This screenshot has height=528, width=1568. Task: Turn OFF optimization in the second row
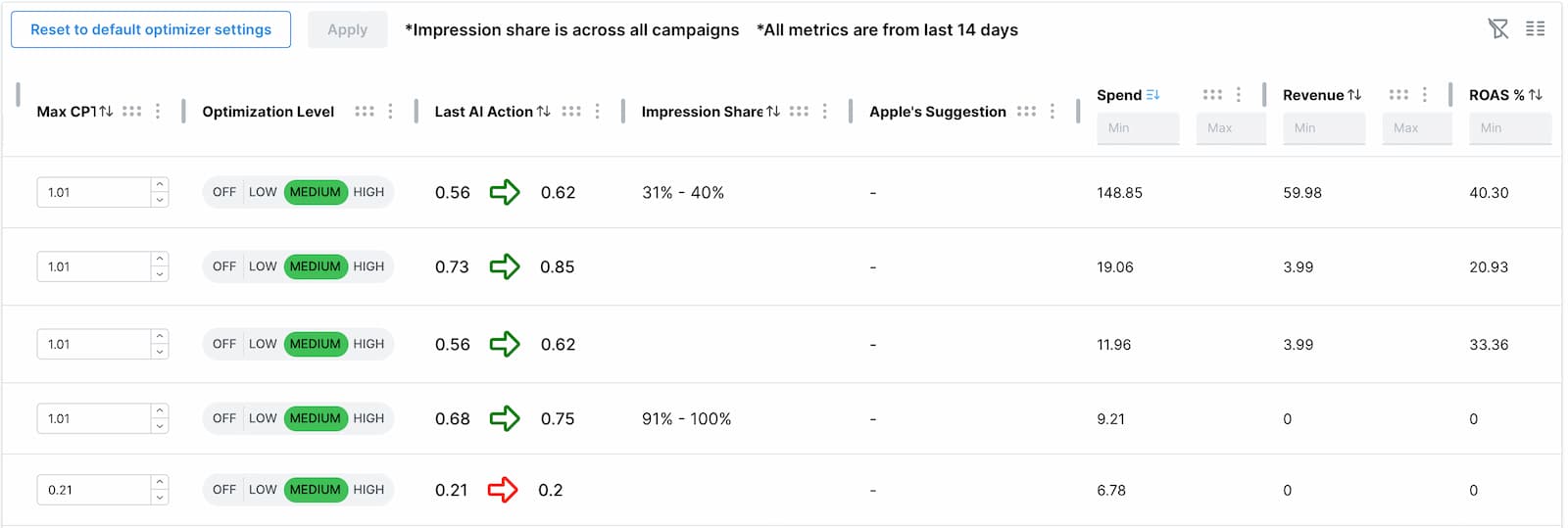224,266
